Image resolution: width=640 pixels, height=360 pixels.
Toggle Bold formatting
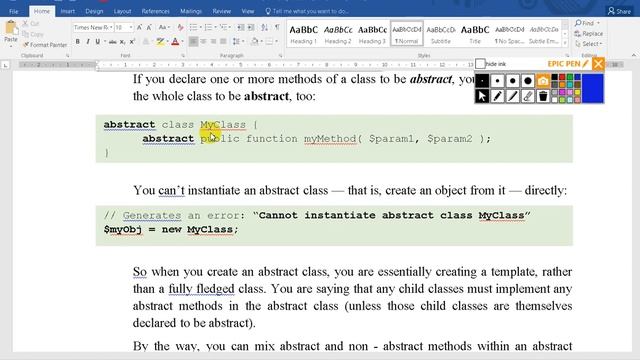(78, 42)
